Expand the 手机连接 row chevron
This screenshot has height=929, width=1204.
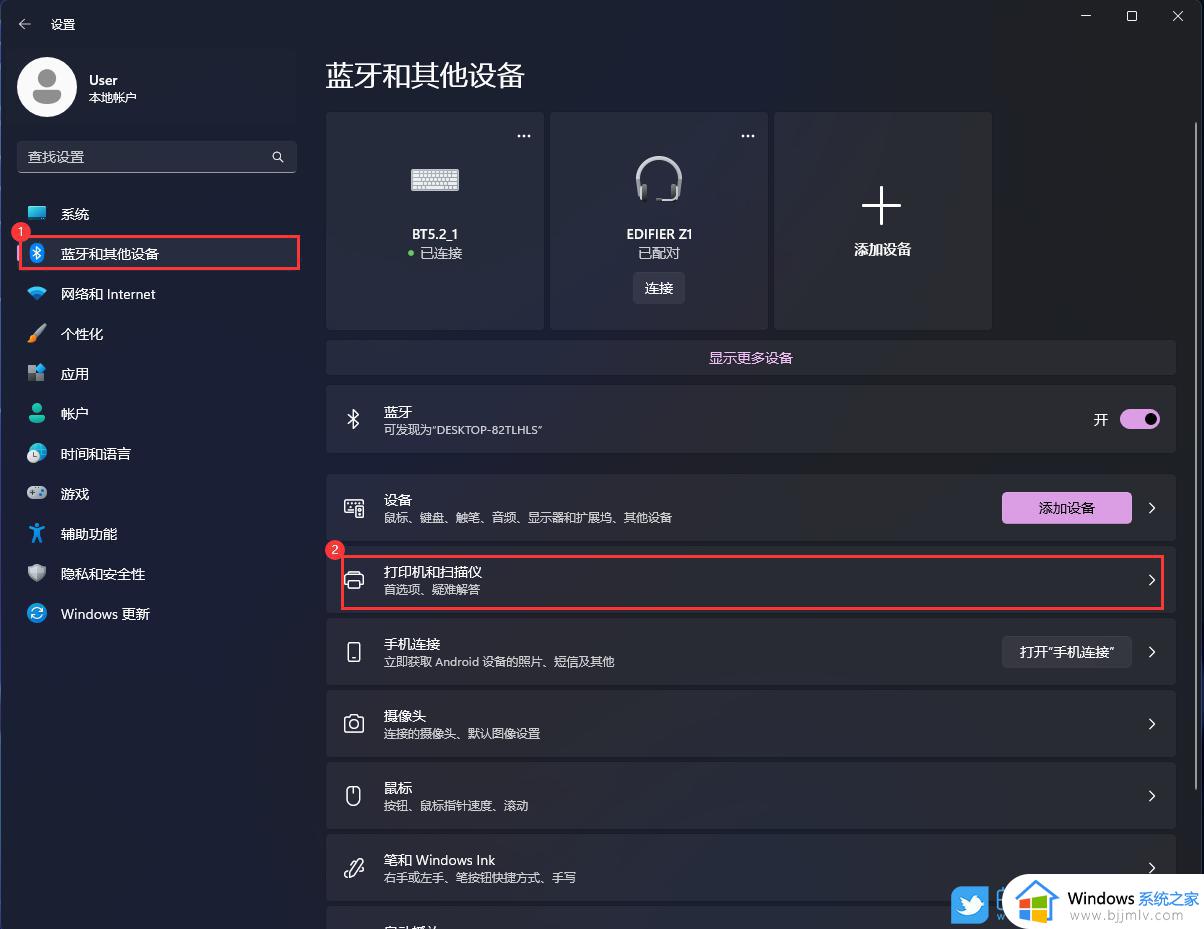point(1152,652)
